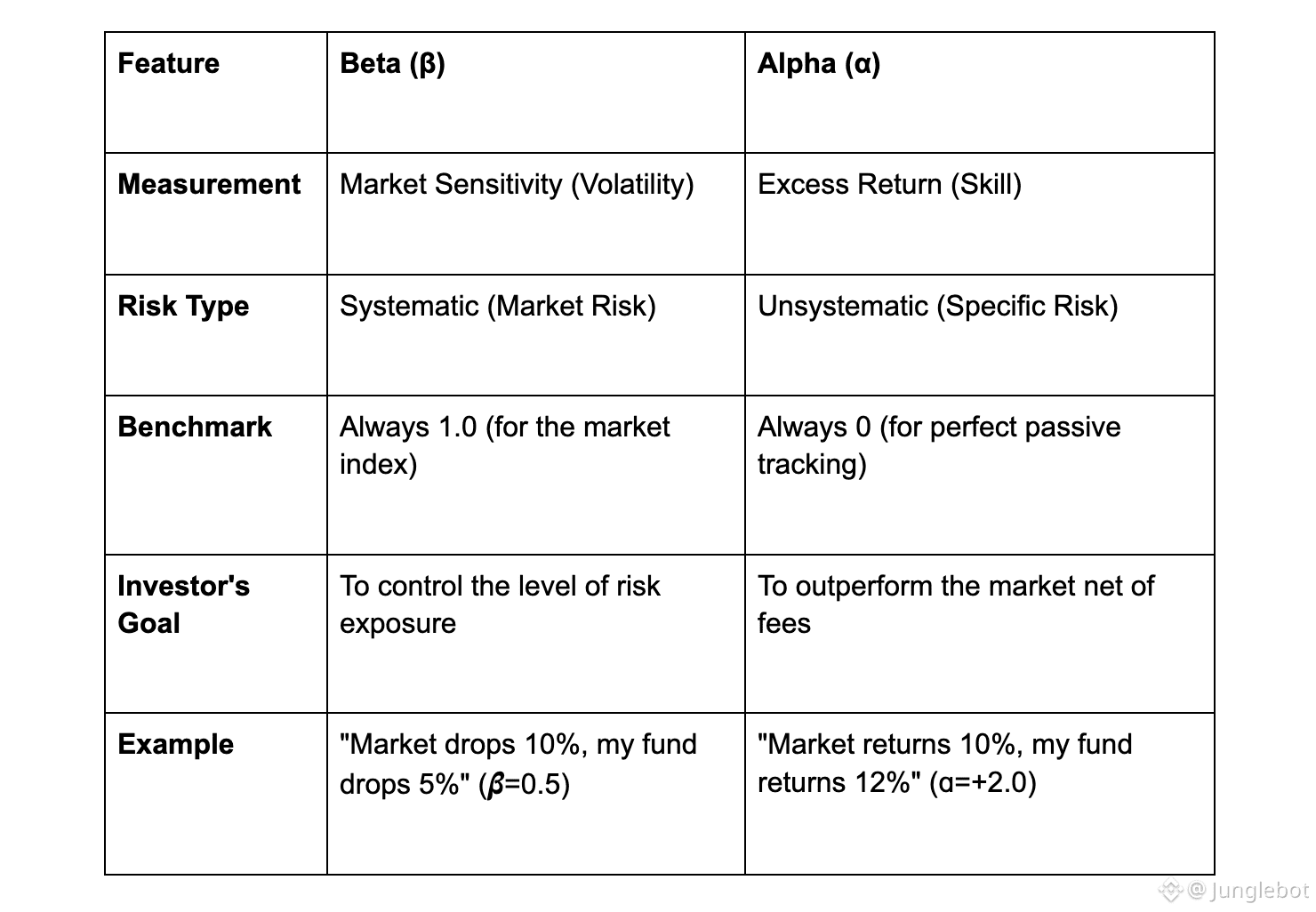Click the control level of risk exposure cell
This screenshot has width=1316, height=912.
coord(500,604)
